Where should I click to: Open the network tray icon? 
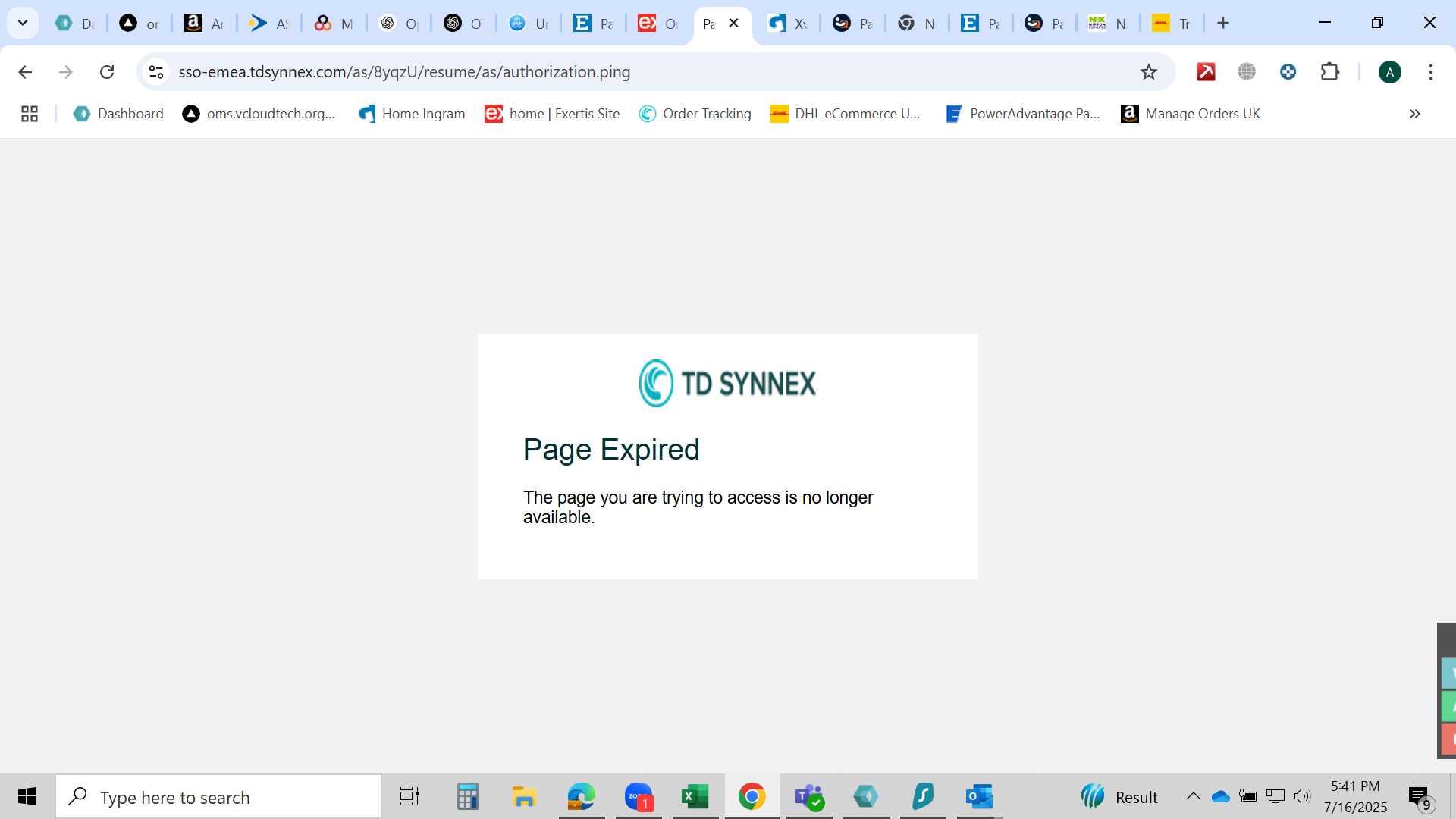pyautogui.click(x=1276, y=796)
